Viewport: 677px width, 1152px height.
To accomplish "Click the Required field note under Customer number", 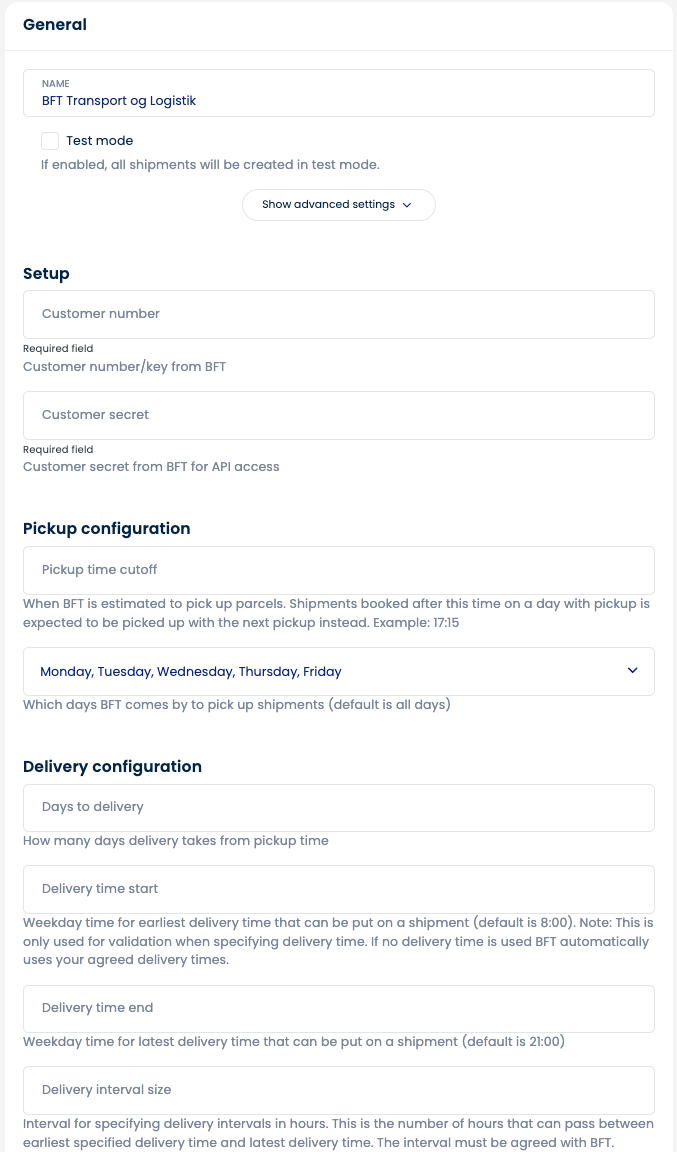I will 58,349.
